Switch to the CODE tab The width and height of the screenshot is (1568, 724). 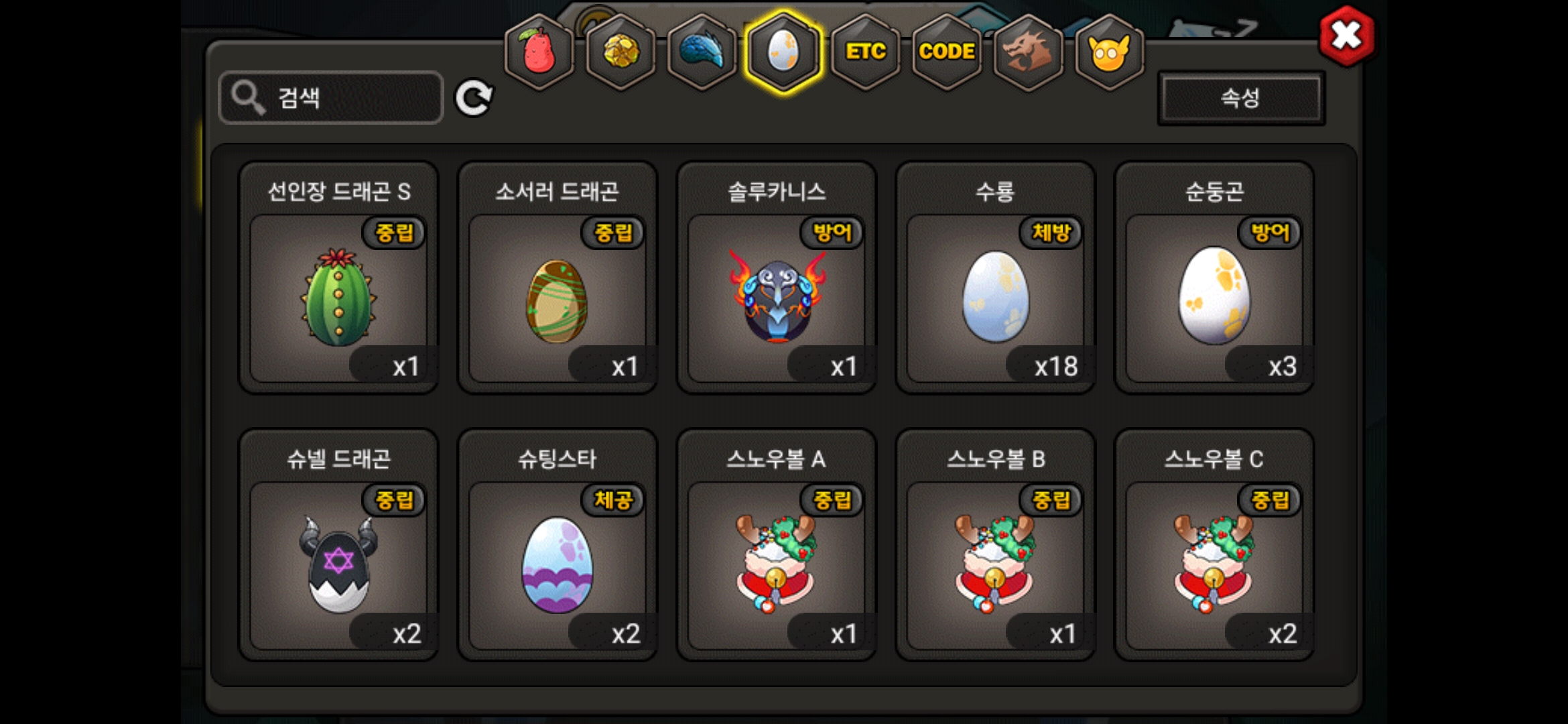click(947, 52)
